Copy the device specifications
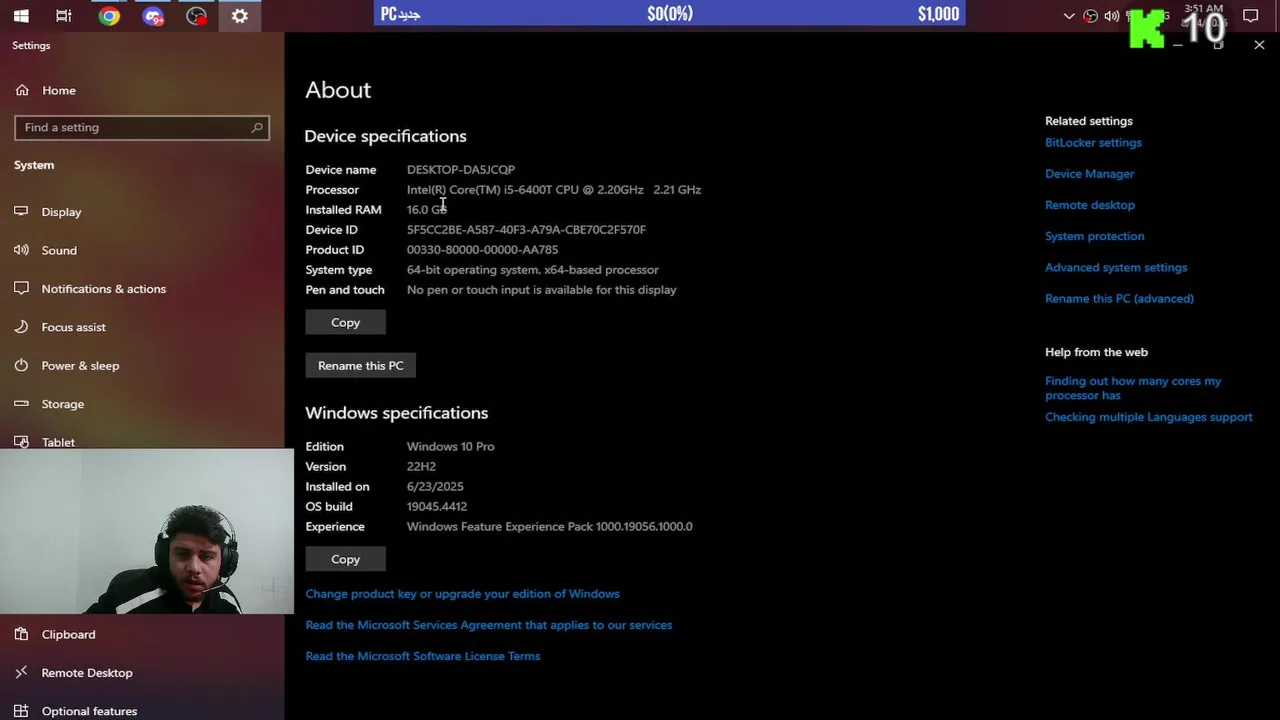Viewport: 1280px width, 720px height. (x=345, y=322)
